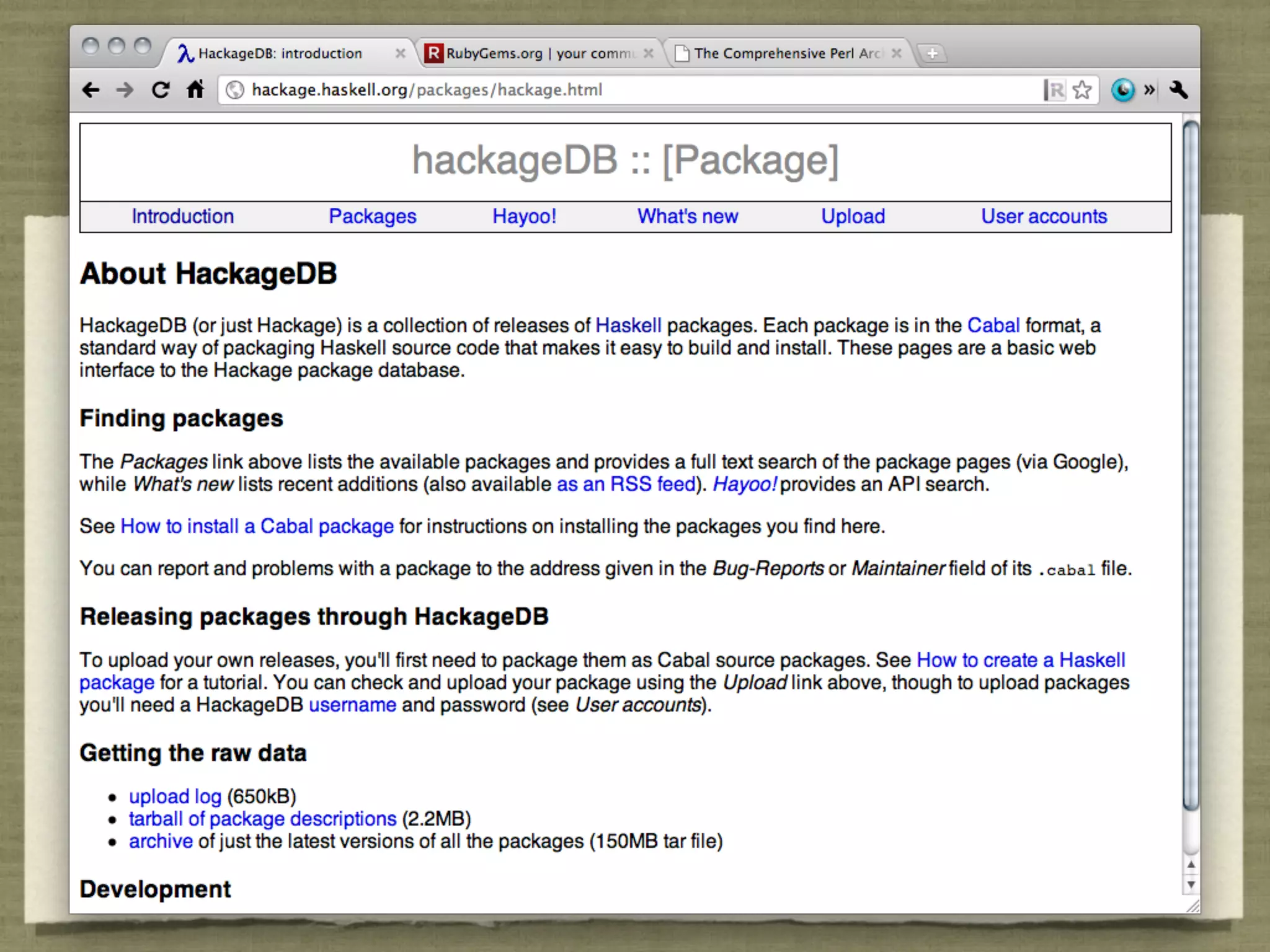Open the Upload nav link
The height and width of the screenshot is (952, 1270).
pos(853,216)
